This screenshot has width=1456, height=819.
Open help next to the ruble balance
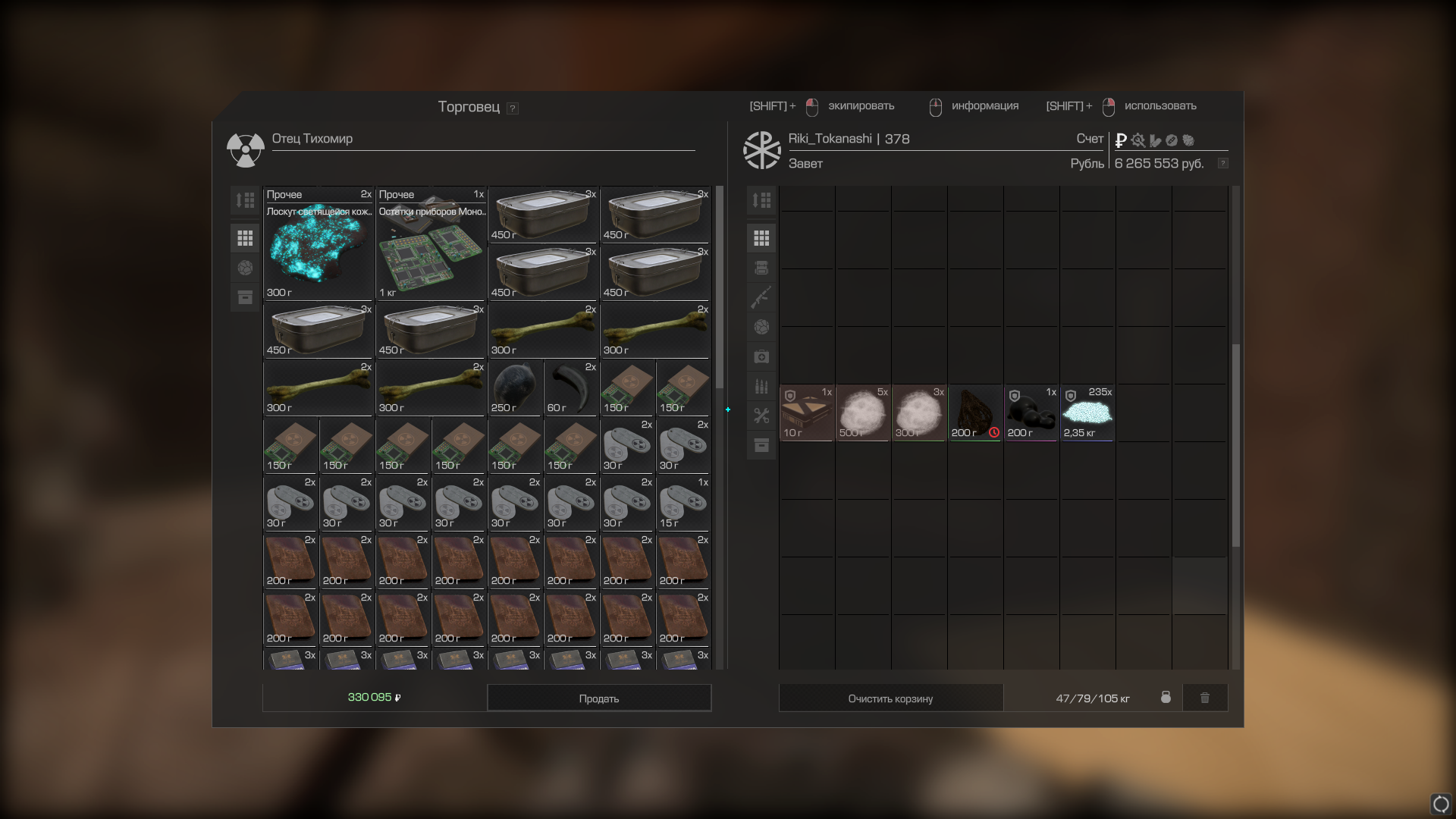tap(1222, 164)
